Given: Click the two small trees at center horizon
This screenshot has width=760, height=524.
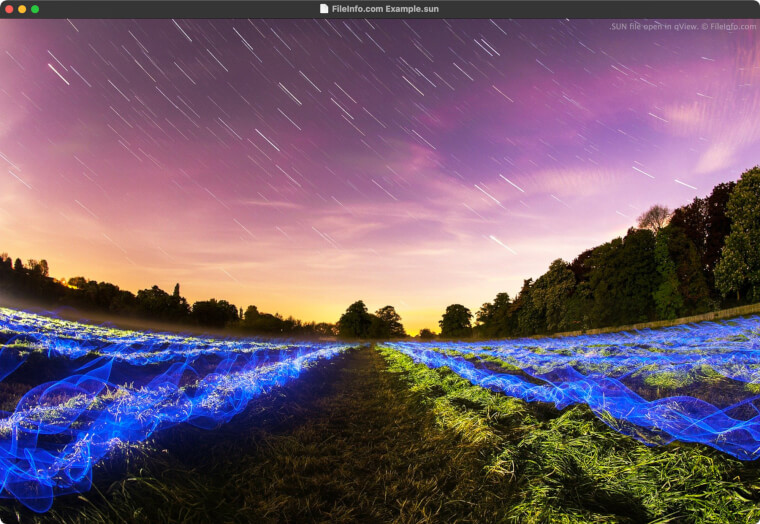Looking at the screenshot, I should (370, 320).
